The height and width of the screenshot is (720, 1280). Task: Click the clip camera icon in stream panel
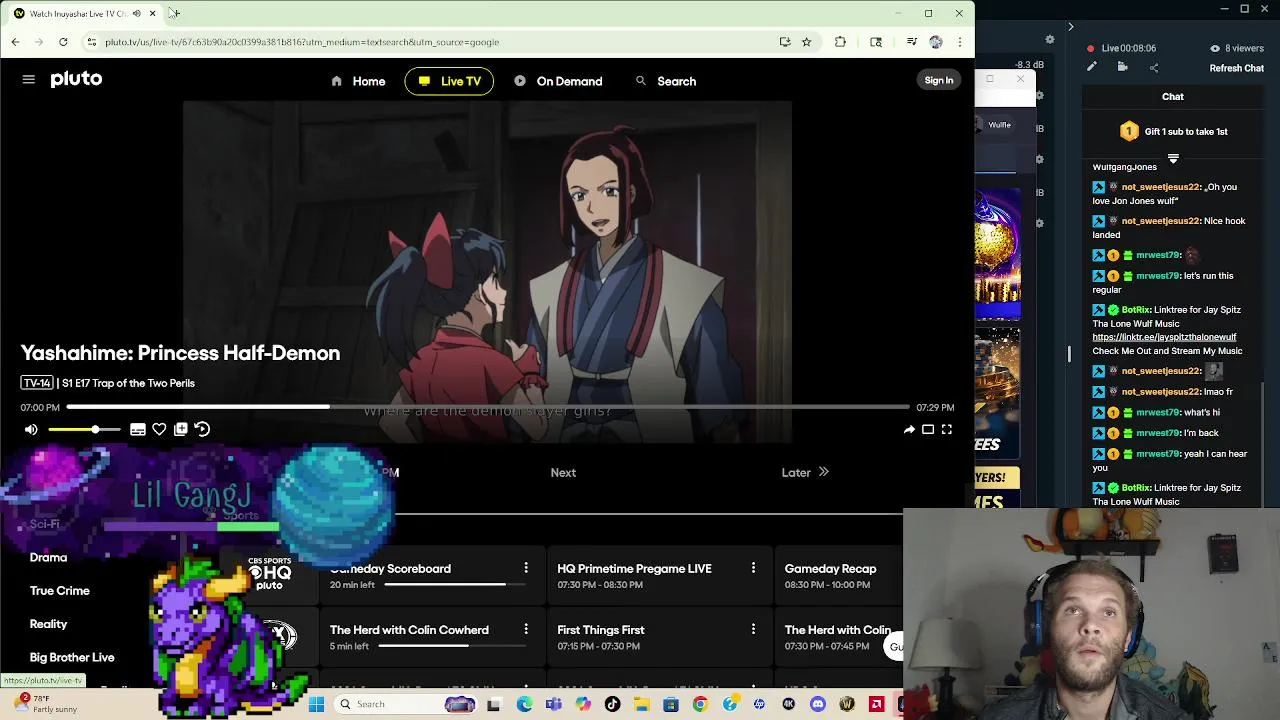1123,67
